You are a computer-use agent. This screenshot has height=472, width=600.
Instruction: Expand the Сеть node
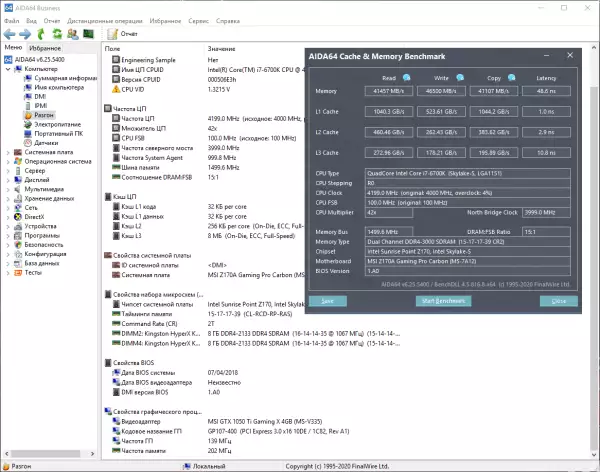coord(8,208)
